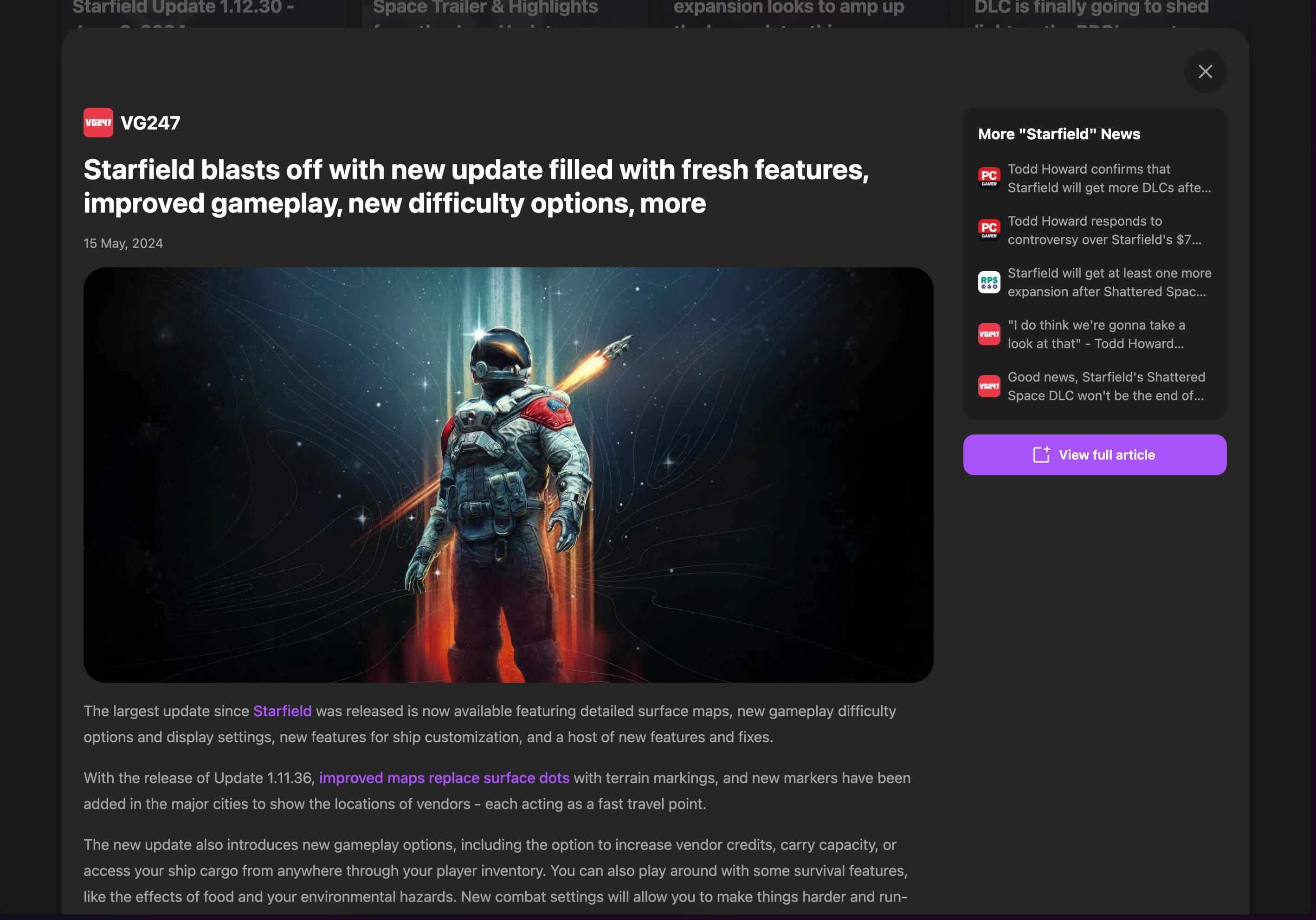Image resolution: width=1316 pixels, height=920 pixels.
Task: Click the improved maps replace surface dots link
Action: click(444, 777)
